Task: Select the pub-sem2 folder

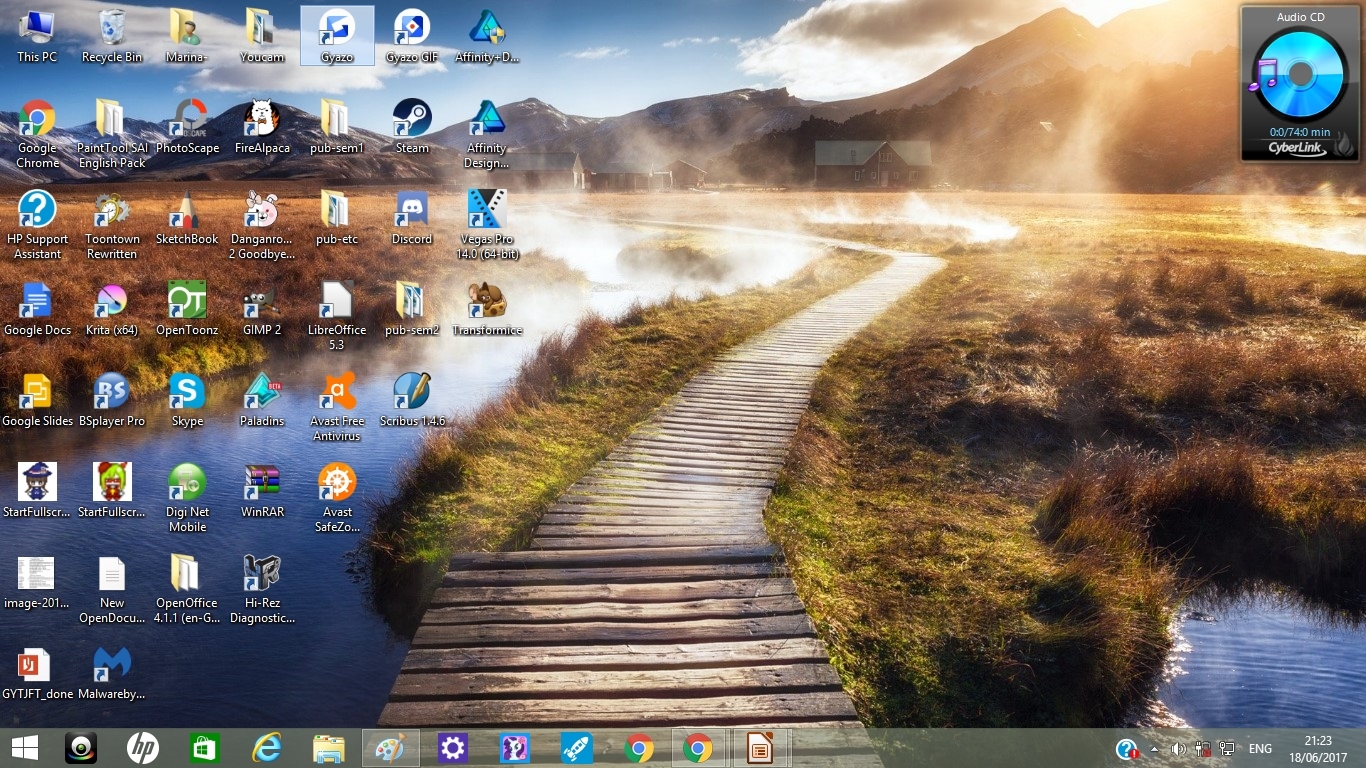Action: 412,309
